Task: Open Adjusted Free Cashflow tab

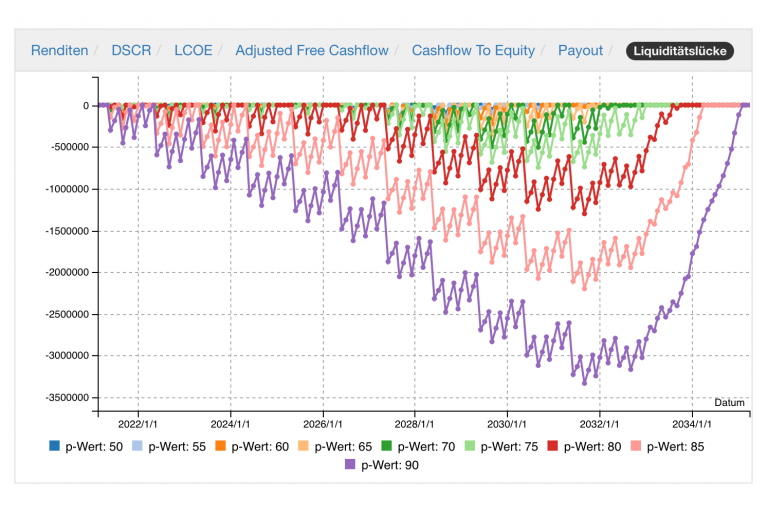Action: click(310, 50)
